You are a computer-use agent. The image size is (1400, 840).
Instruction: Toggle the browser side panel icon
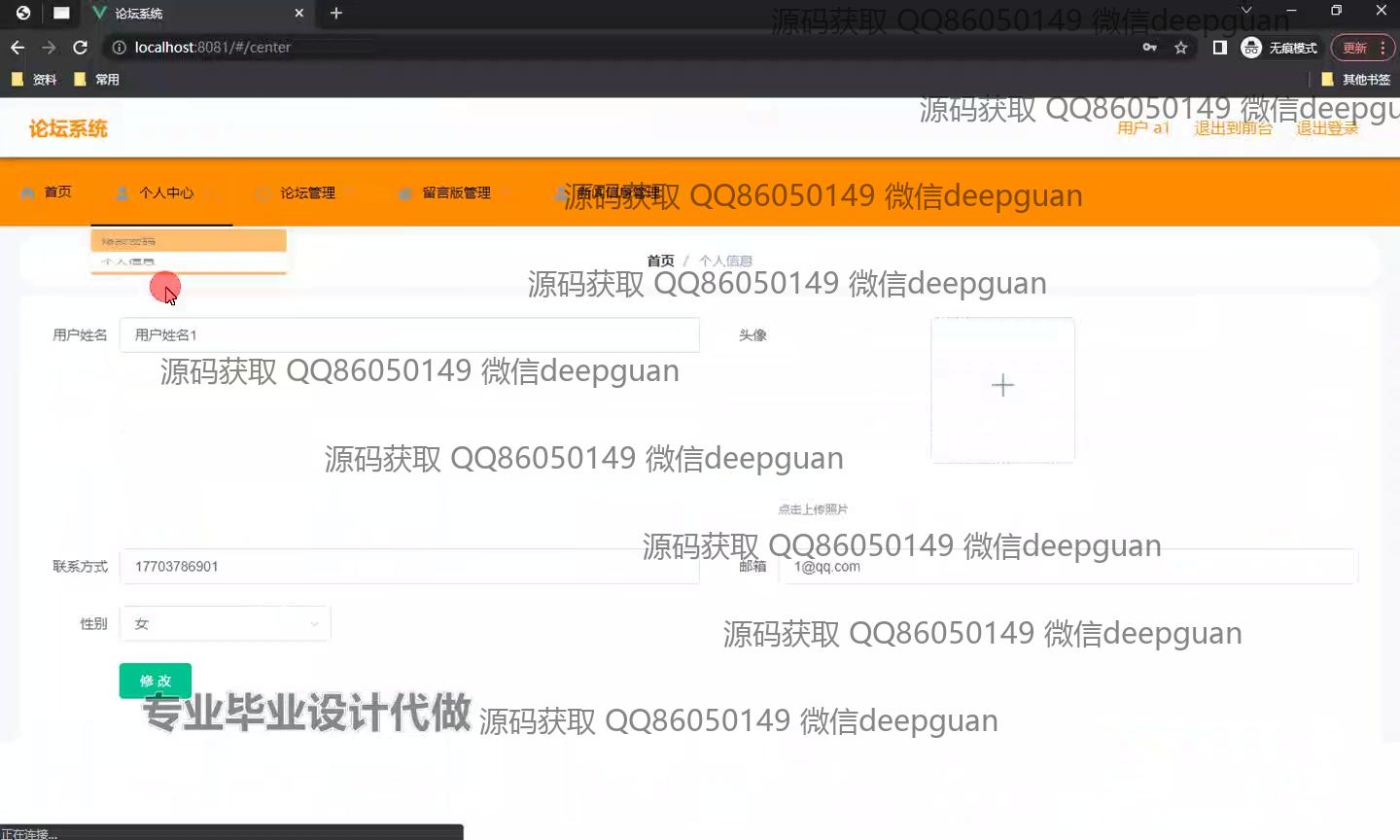pyautogui.click(x=1219, y=48)
